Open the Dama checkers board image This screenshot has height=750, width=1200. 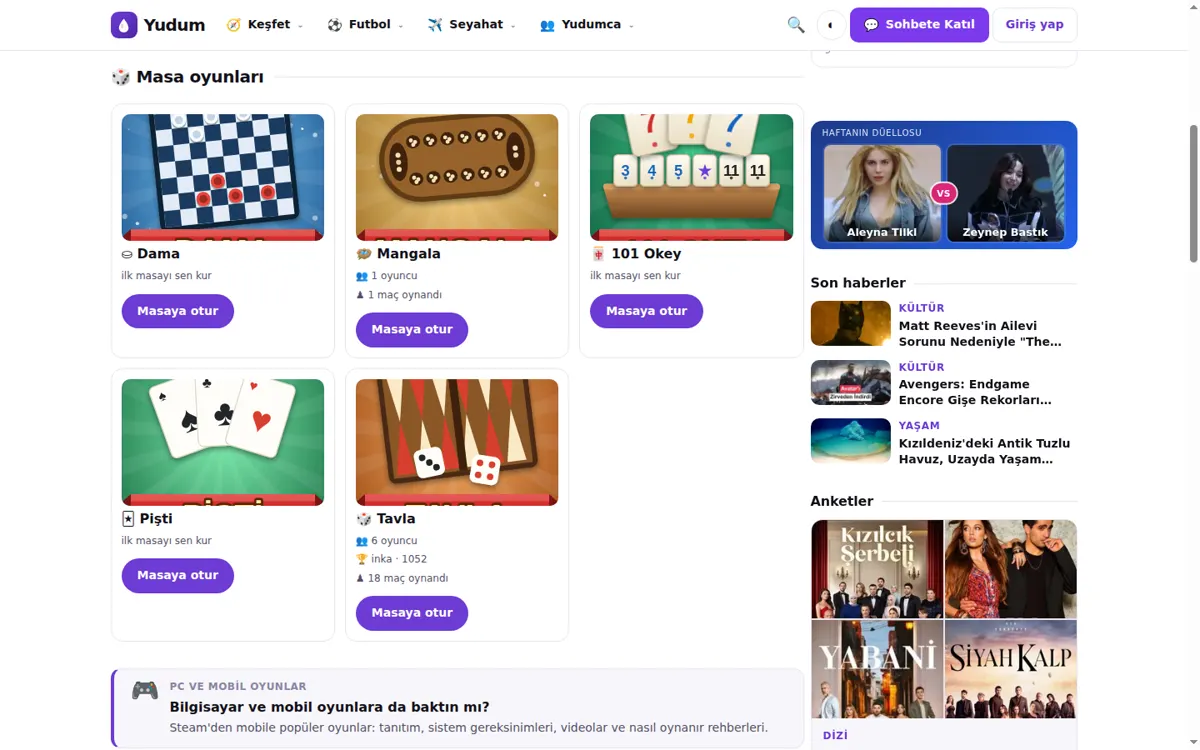pyautogui.click(x=223, y=177)
